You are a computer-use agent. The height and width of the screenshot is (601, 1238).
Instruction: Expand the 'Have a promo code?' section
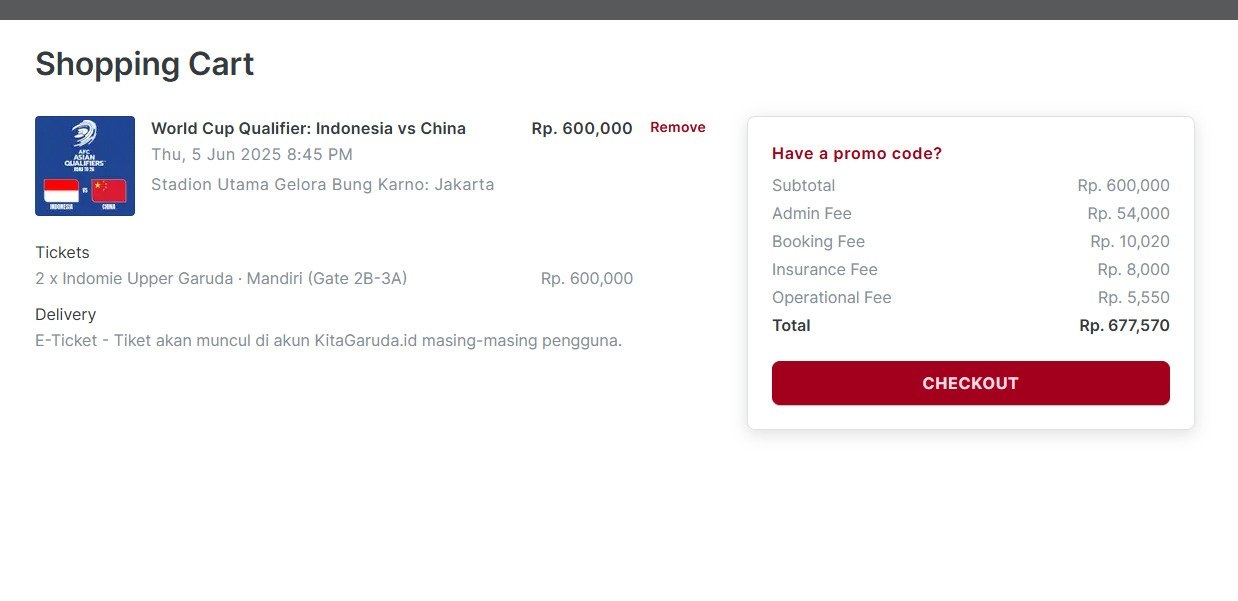(857, 153)
